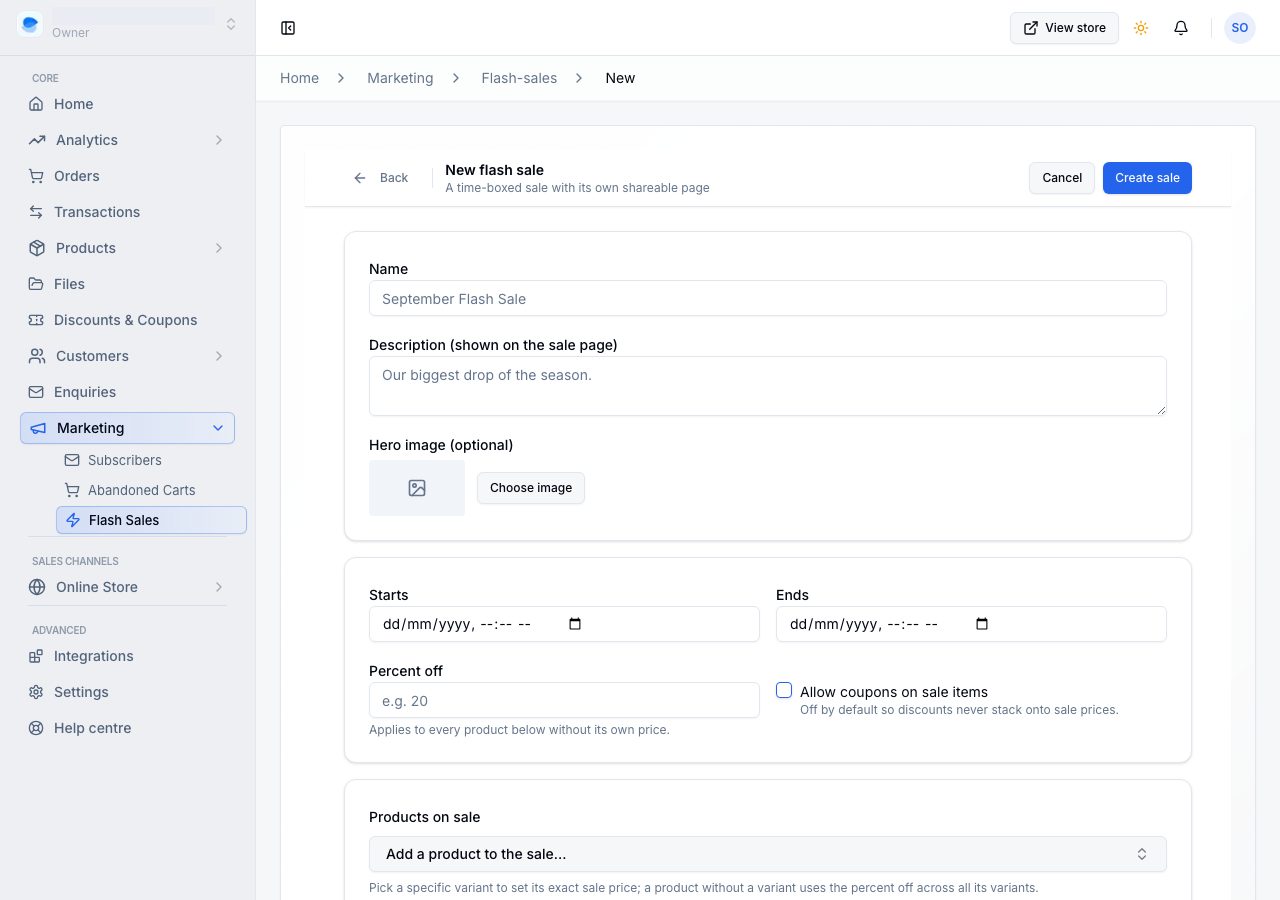Screen dimensions: 1280x900
Task: Click the Online Store globe icon
Action: (x=37, y=587)
